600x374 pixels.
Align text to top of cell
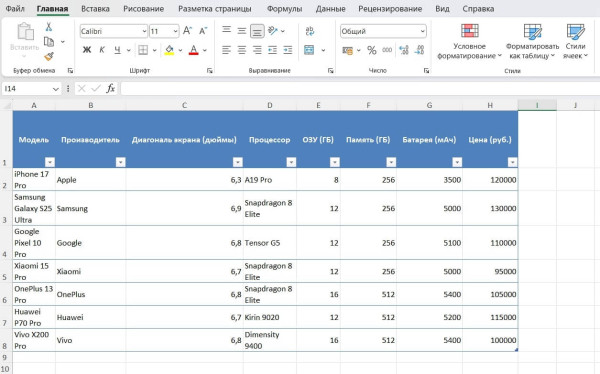coord(227,31)
